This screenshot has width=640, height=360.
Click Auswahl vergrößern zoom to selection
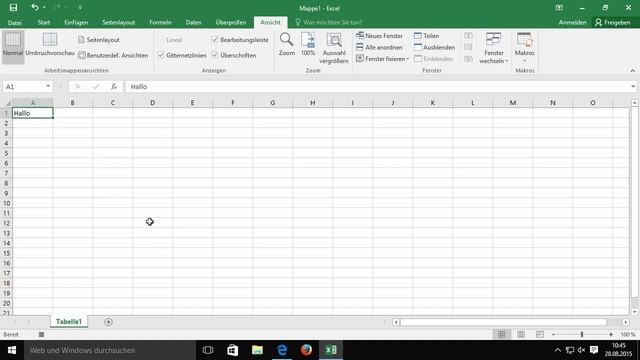tap(334, 48)
